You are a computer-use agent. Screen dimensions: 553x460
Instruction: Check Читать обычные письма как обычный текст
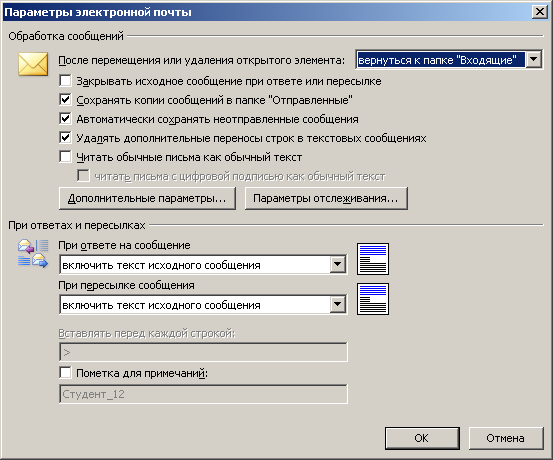66,157
